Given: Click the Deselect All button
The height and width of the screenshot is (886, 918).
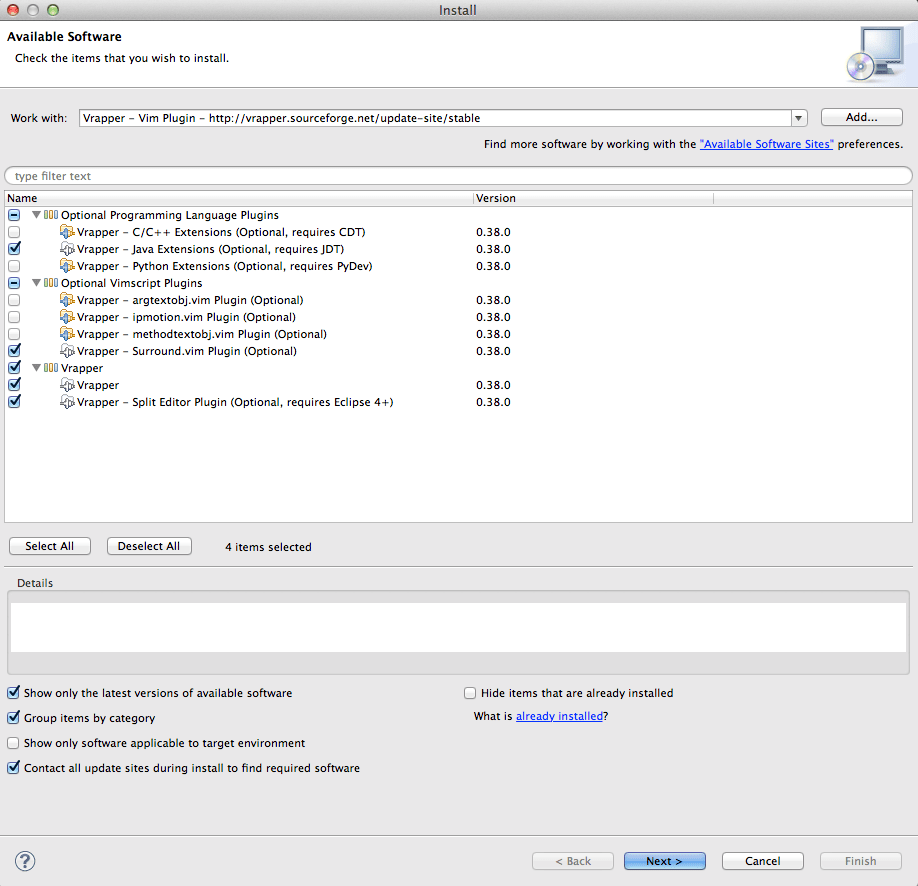Looking at the screenshot, I should coord(149,546).
